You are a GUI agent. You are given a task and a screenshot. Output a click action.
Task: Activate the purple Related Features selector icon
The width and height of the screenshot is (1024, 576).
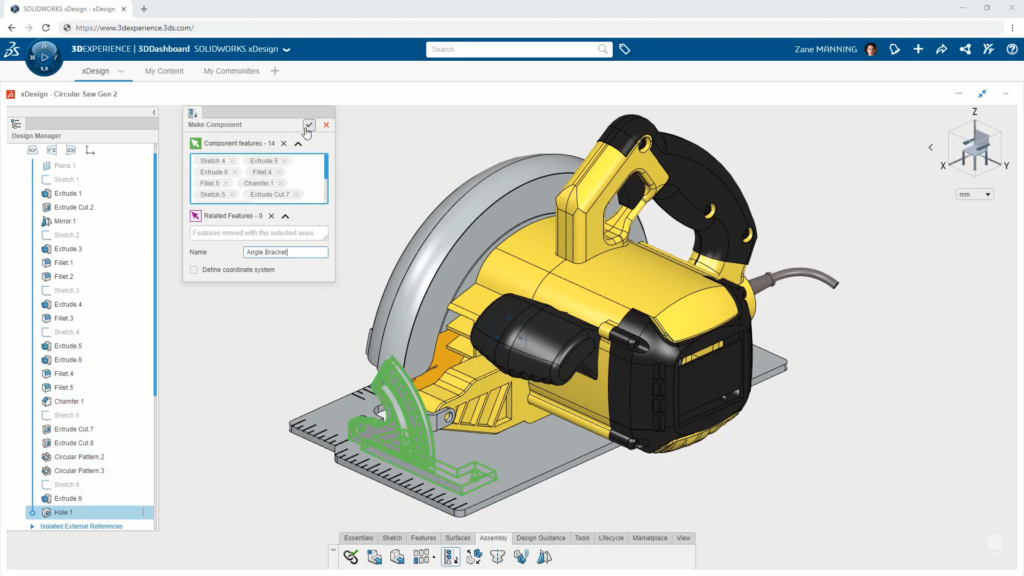pyautogui.click(x=195, y=216)
